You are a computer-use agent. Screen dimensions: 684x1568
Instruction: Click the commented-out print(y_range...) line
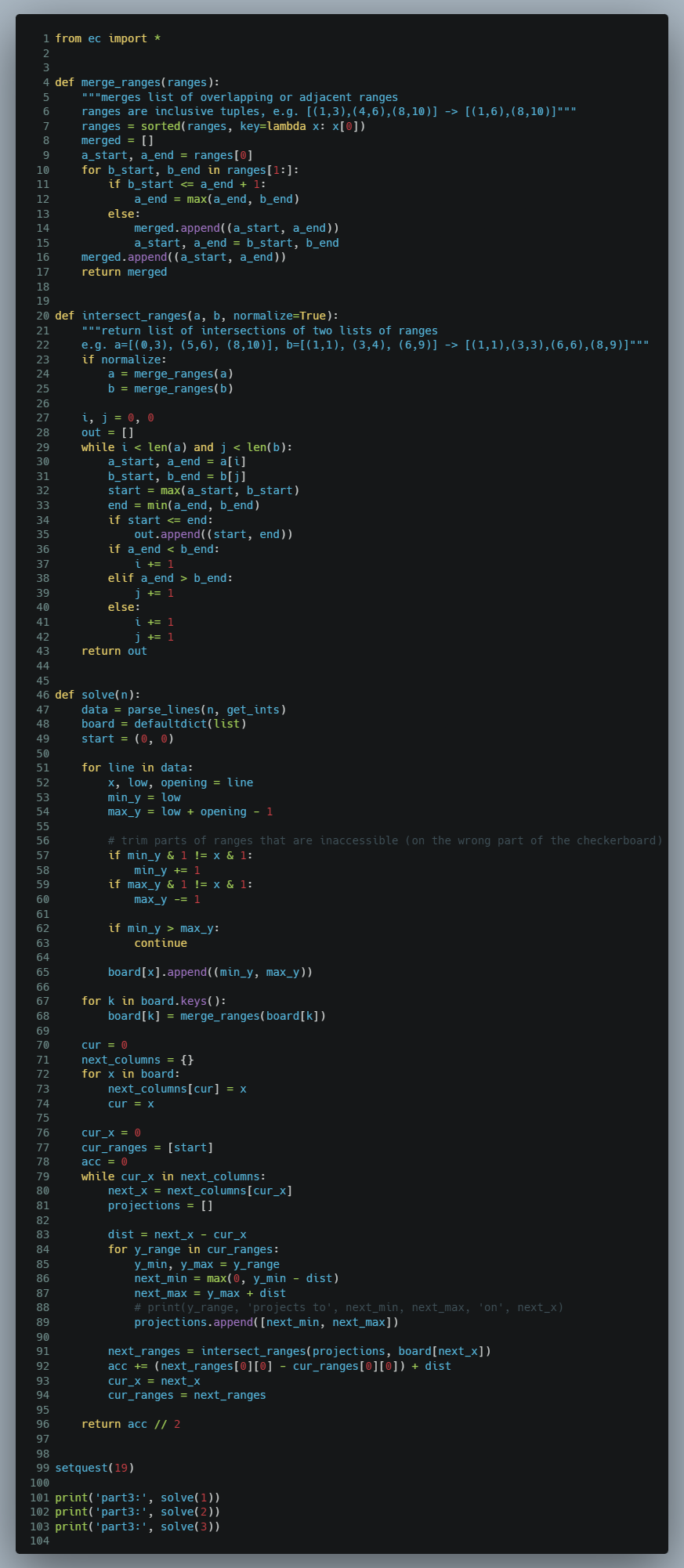click(x=349, y=1307)
